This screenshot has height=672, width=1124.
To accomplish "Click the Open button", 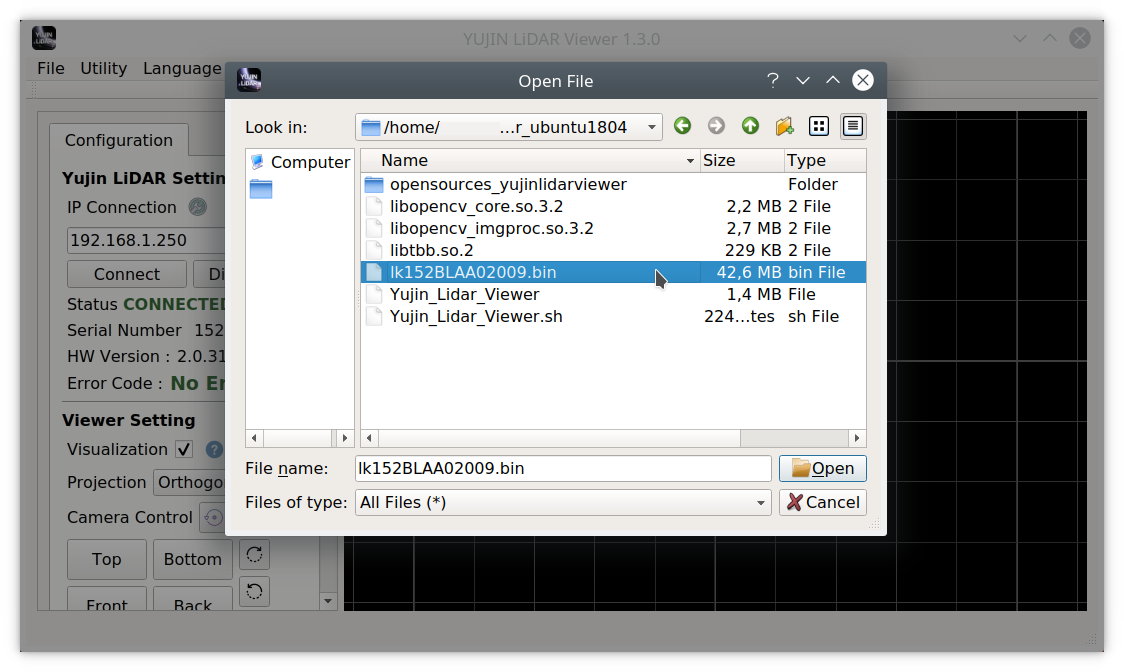I will (822, 468).
